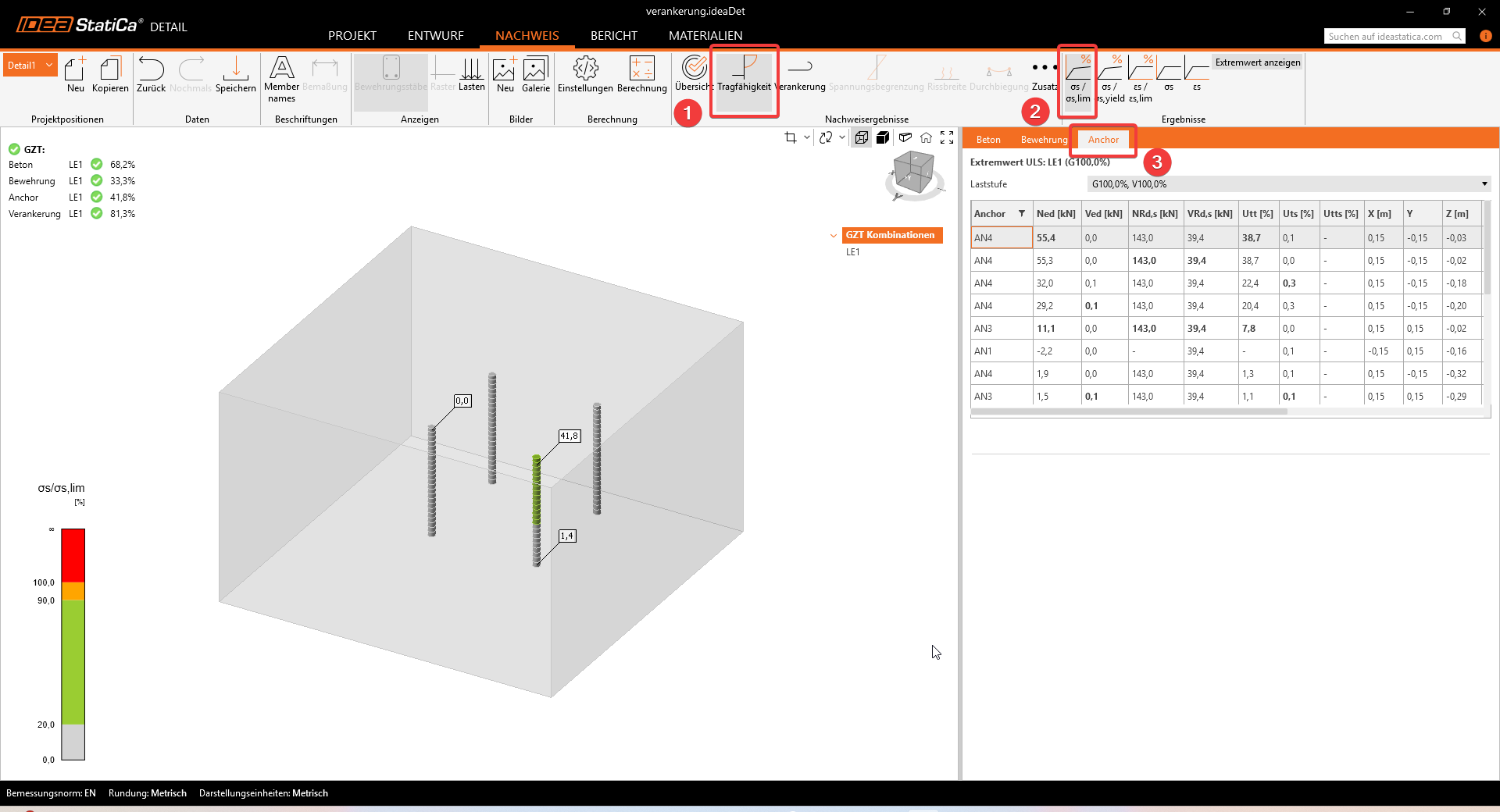The width and height of the screenshot is (1500, 812).
Task: Open the Übersicht results overview
Action: coord(693,75)
